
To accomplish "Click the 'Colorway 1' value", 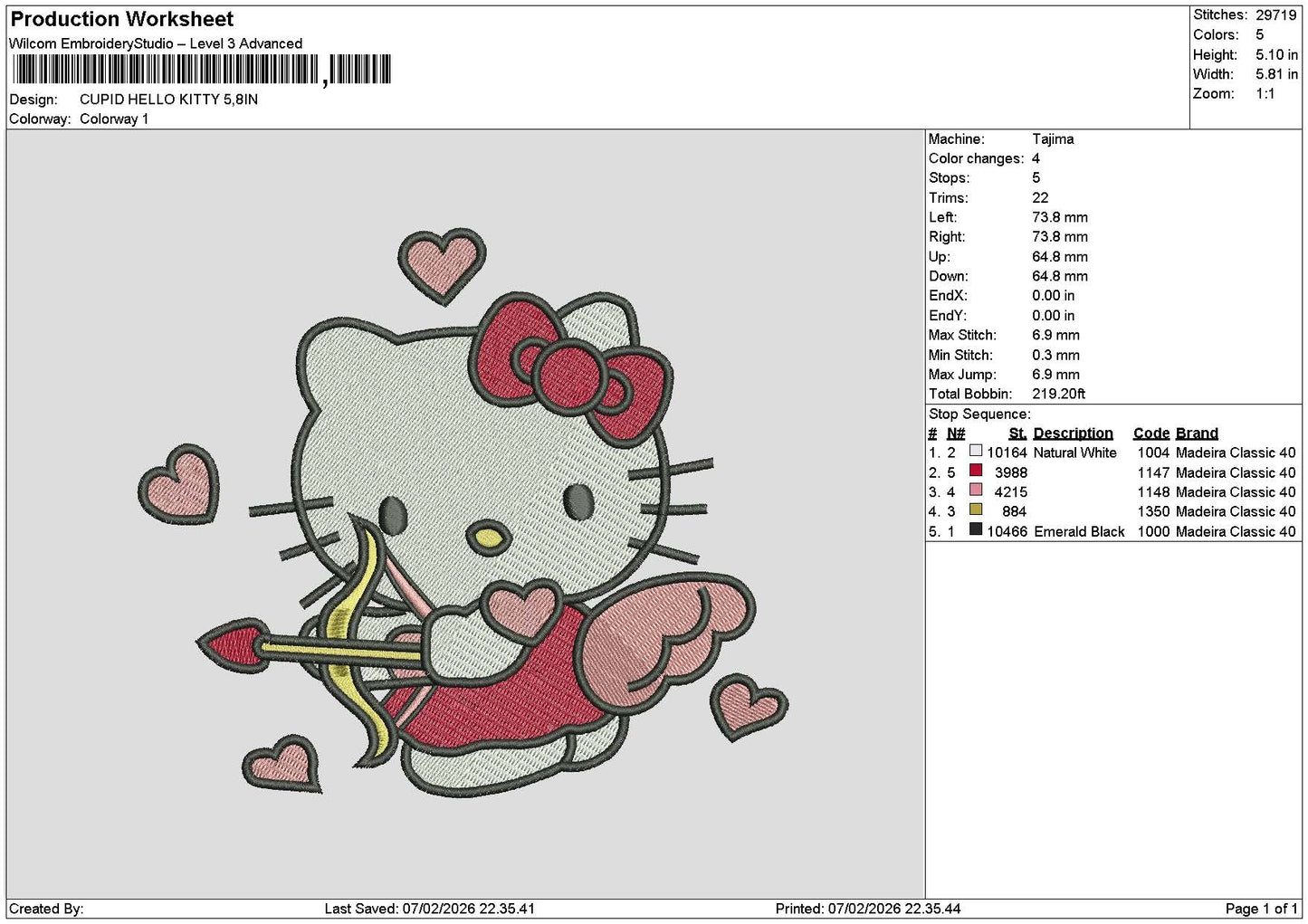I will tap(114, 119).
